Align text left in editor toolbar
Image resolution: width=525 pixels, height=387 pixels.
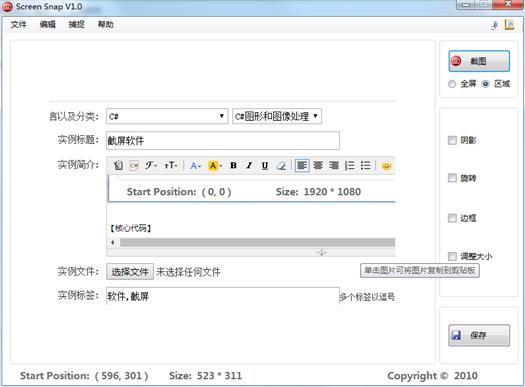[x=302, y=165]
